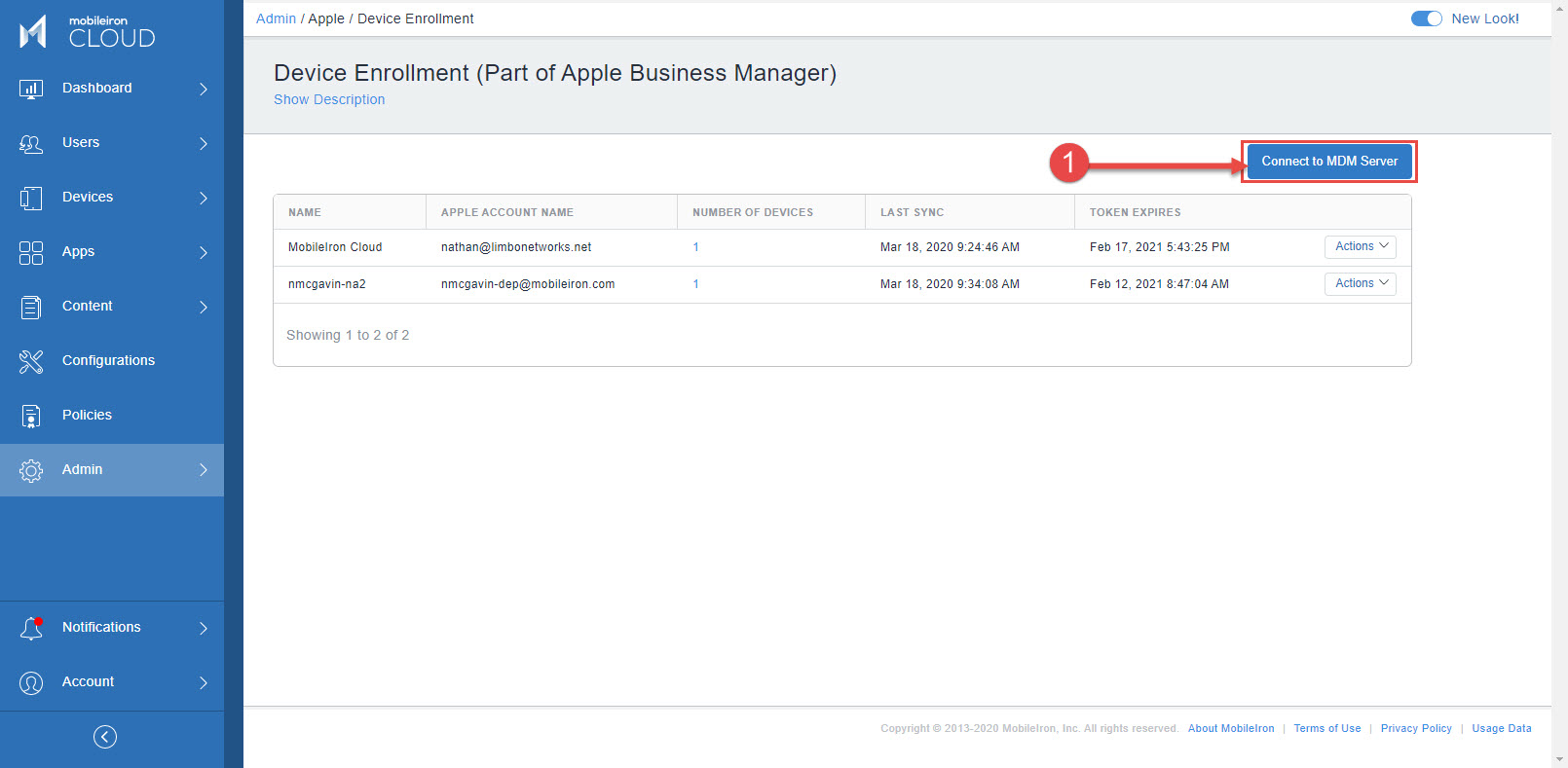1568x768 pixels.
Task: Click device count link for nmcgavin-na2
Action: pyautogui.click(x=696, y=284)
